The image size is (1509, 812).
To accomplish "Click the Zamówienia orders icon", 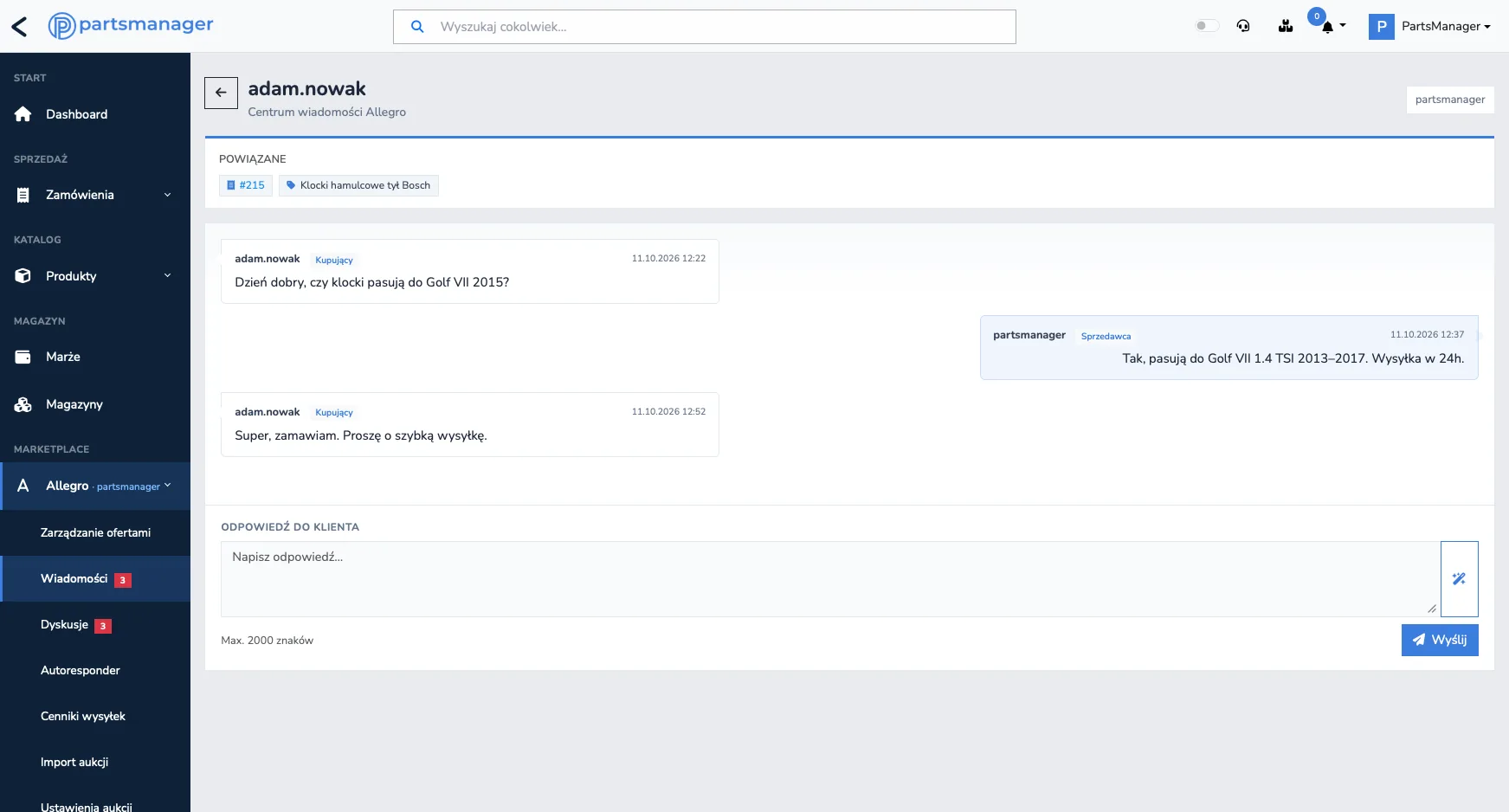I will pos(23,195).
